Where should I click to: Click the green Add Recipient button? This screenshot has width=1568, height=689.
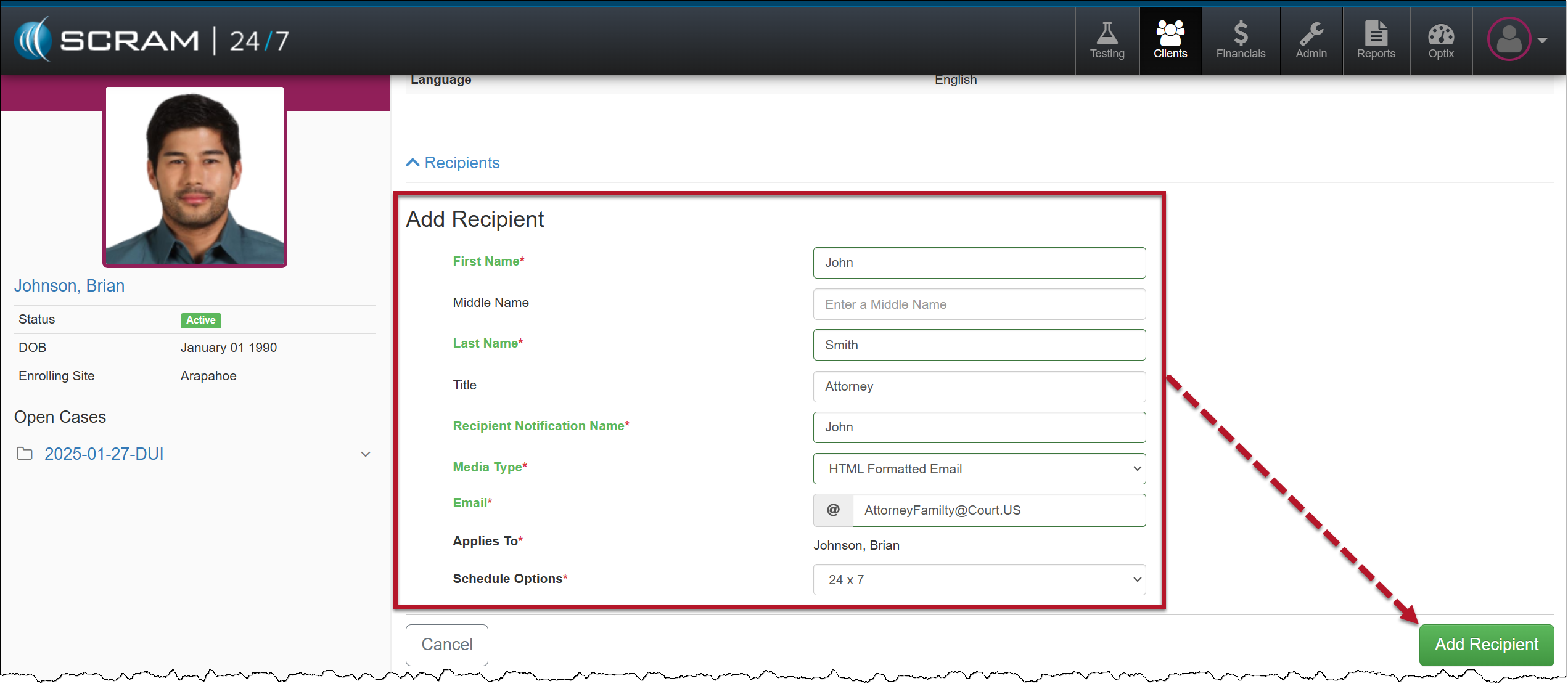(x=1486, y=645)
